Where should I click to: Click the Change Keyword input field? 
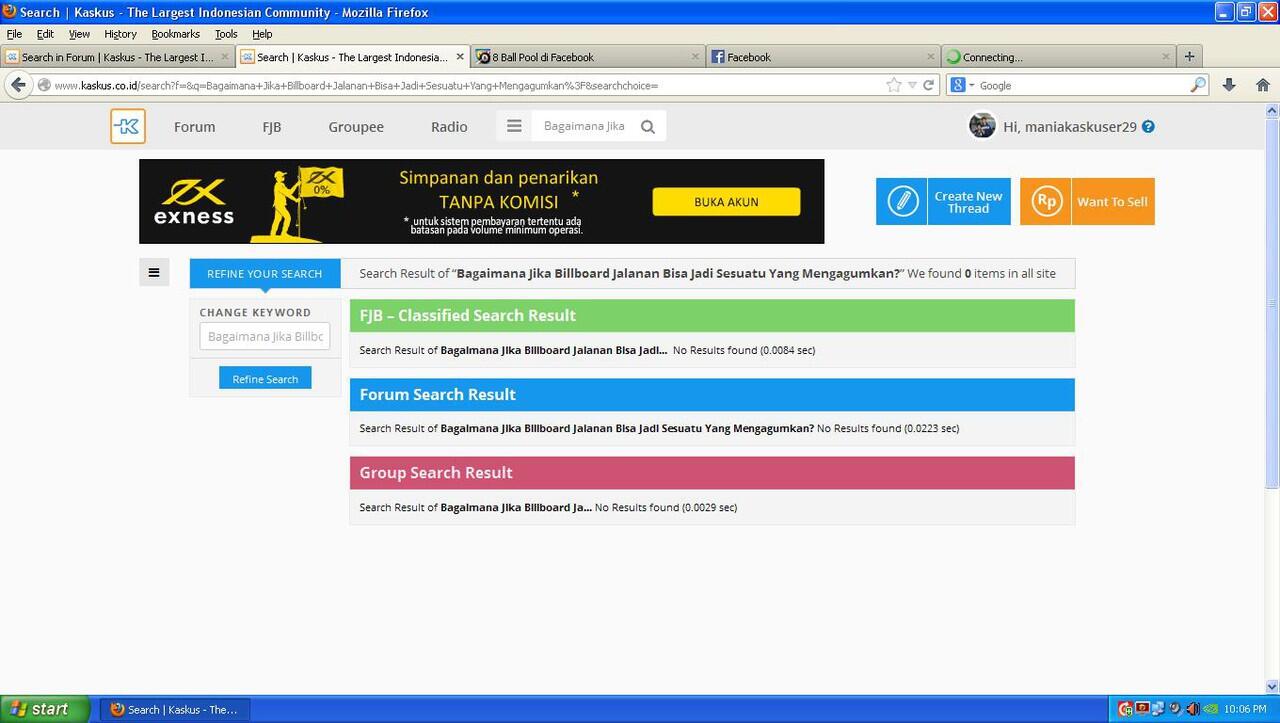[265, 336]
